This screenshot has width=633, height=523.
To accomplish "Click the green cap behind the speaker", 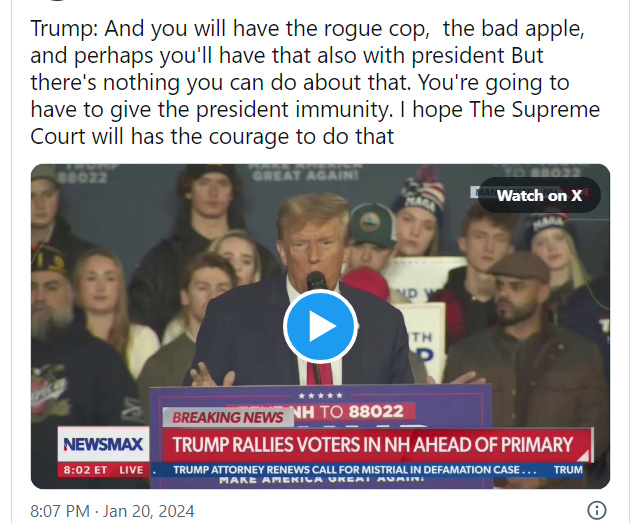I will 372,225.
